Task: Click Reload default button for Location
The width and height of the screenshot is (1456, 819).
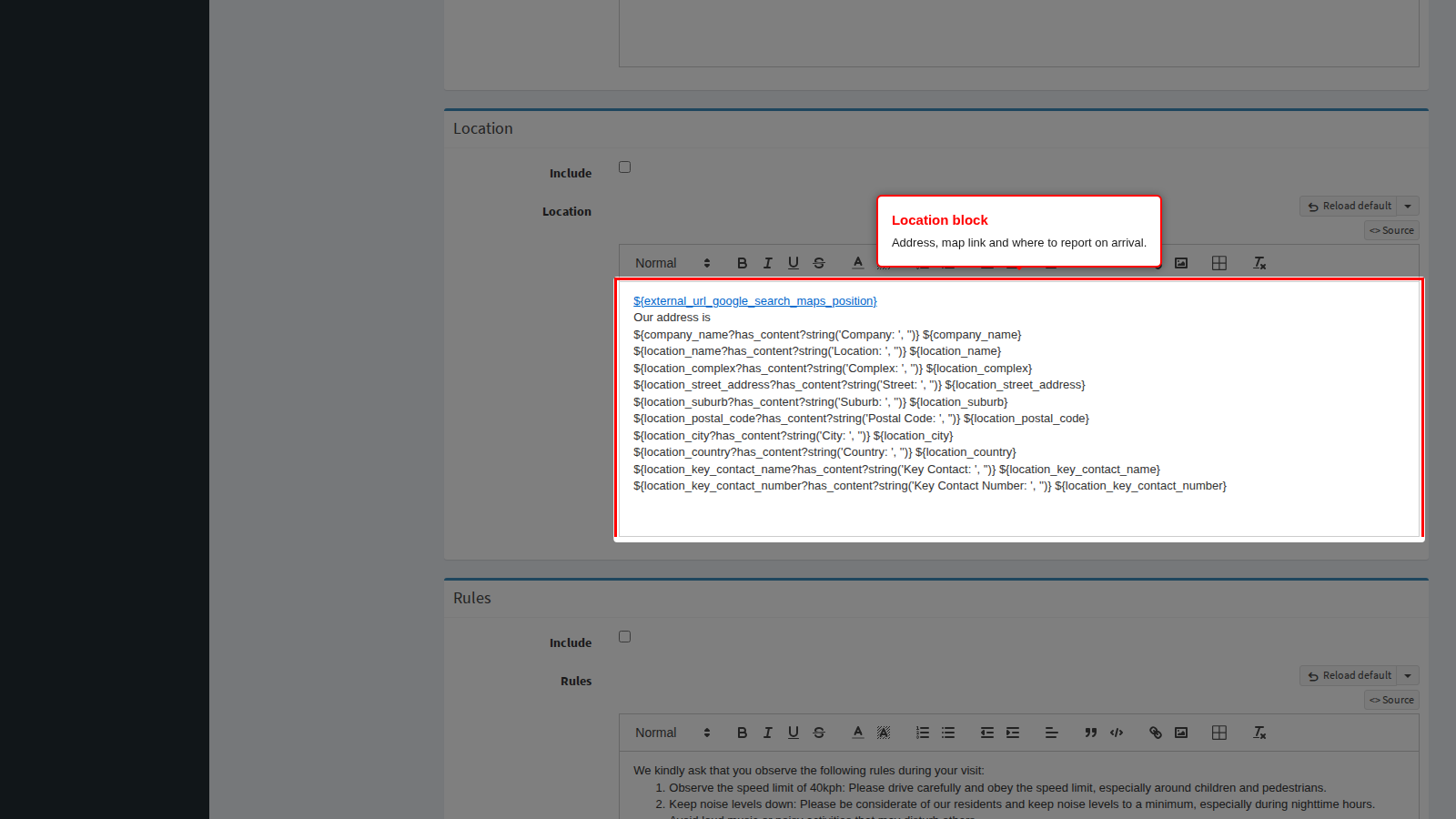Action: point(1349,207)
